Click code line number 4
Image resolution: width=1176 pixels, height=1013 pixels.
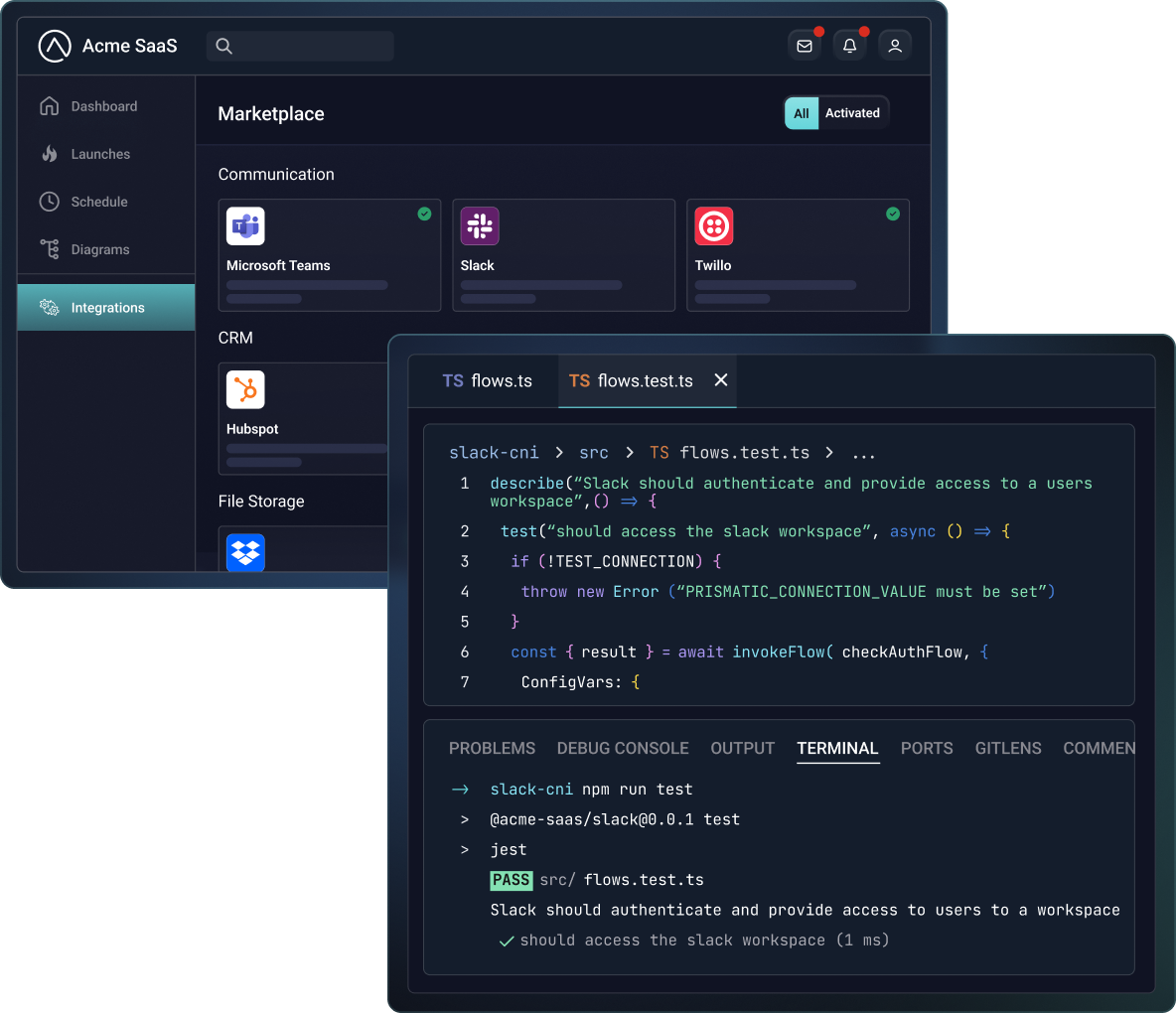click(464, 592)
